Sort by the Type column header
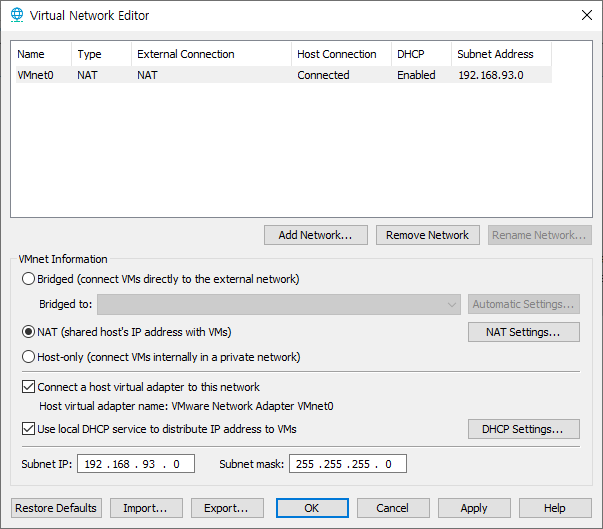Viewport: 603px width, 529px height. click(102, 54)
